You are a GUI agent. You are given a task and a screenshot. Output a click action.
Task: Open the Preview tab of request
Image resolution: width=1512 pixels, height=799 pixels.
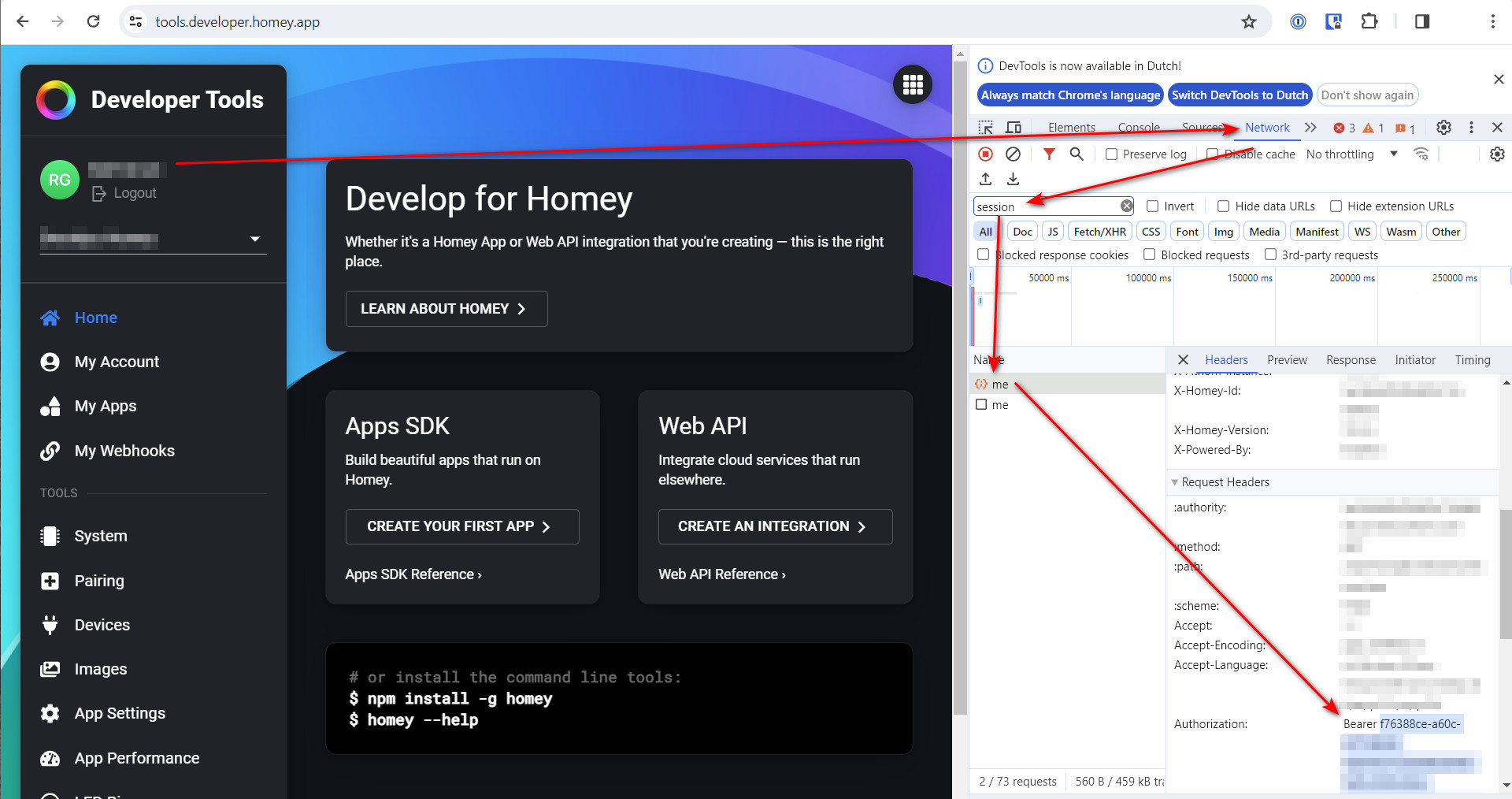coord(1287,360)
